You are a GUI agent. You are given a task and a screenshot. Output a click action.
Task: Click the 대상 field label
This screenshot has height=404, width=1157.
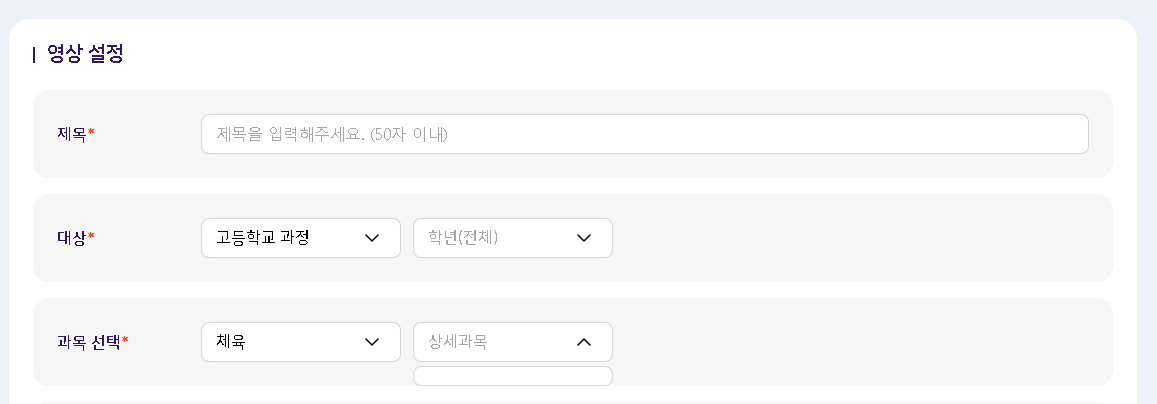coord(72,238)
